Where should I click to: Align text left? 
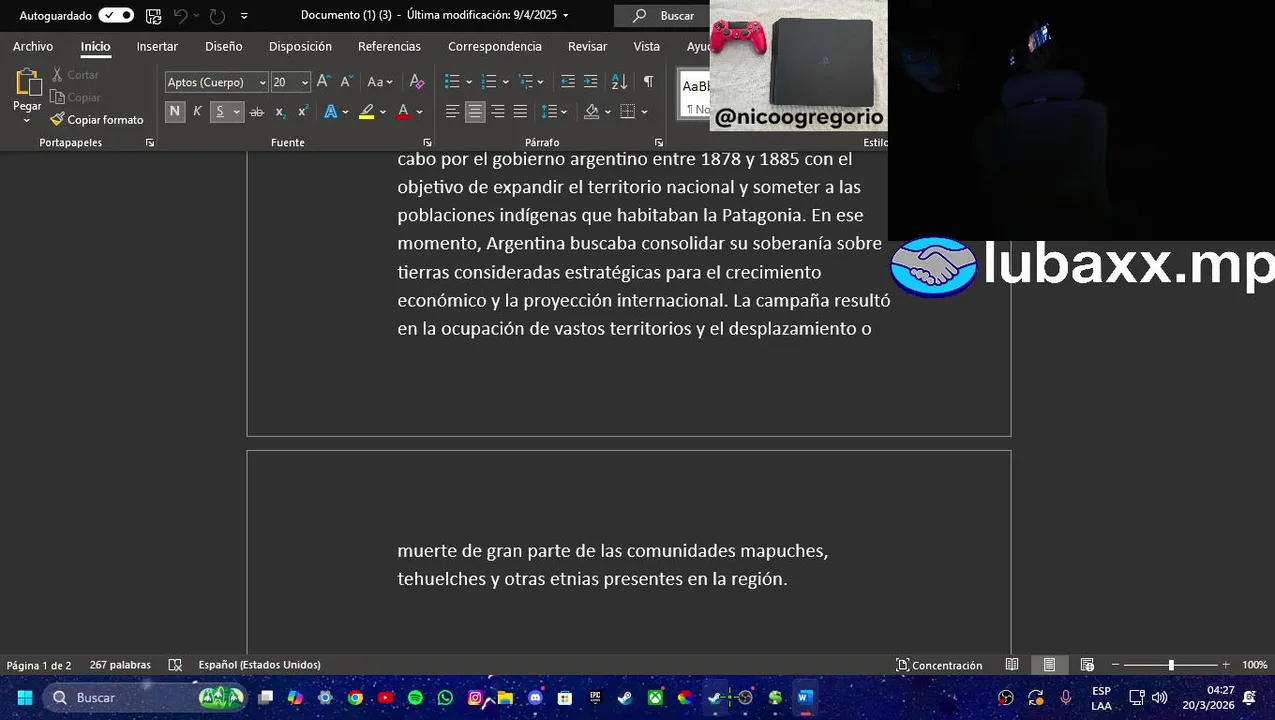452,112
